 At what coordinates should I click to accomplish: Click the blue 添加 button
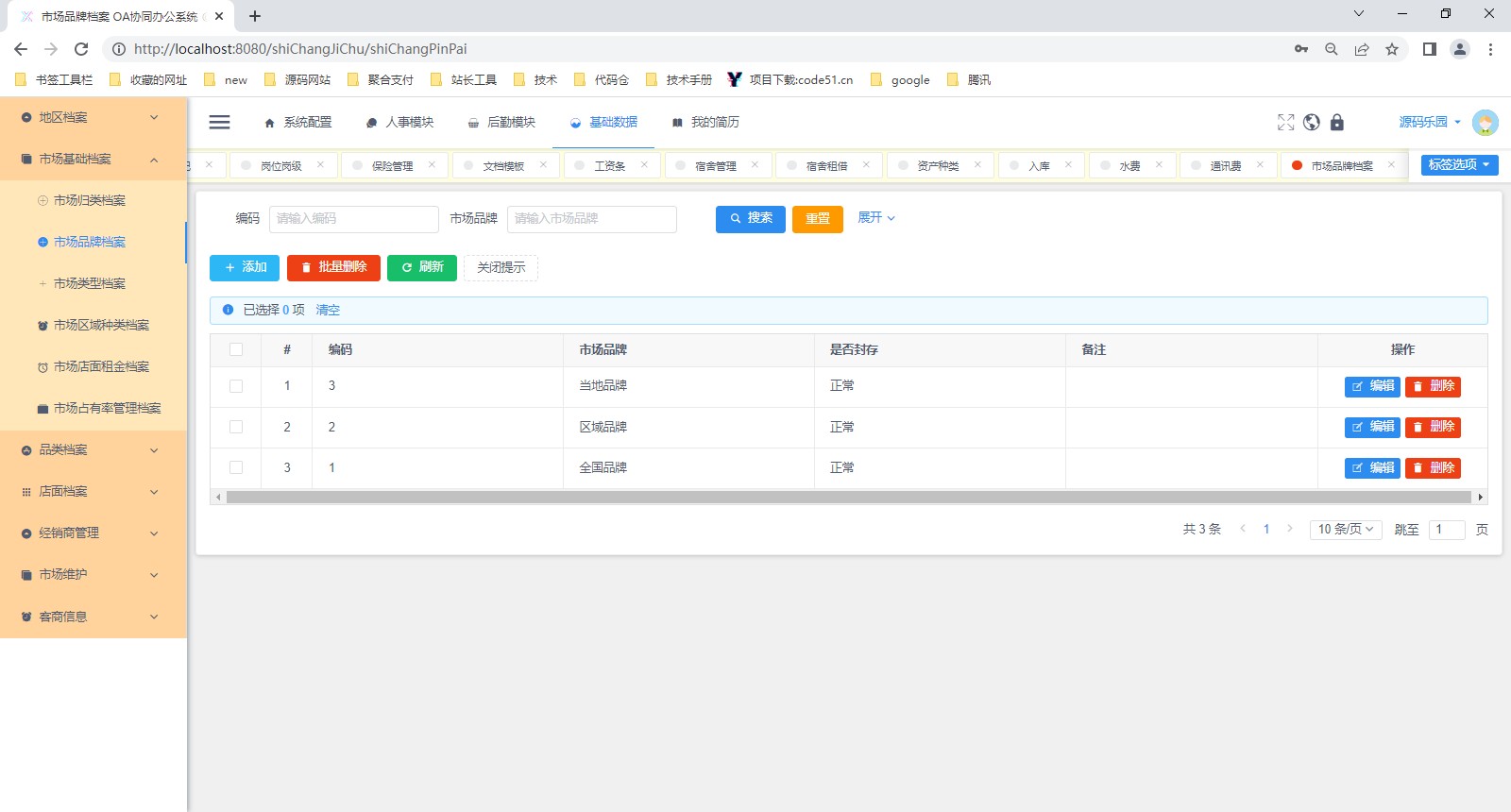click(x=245, y=268)
